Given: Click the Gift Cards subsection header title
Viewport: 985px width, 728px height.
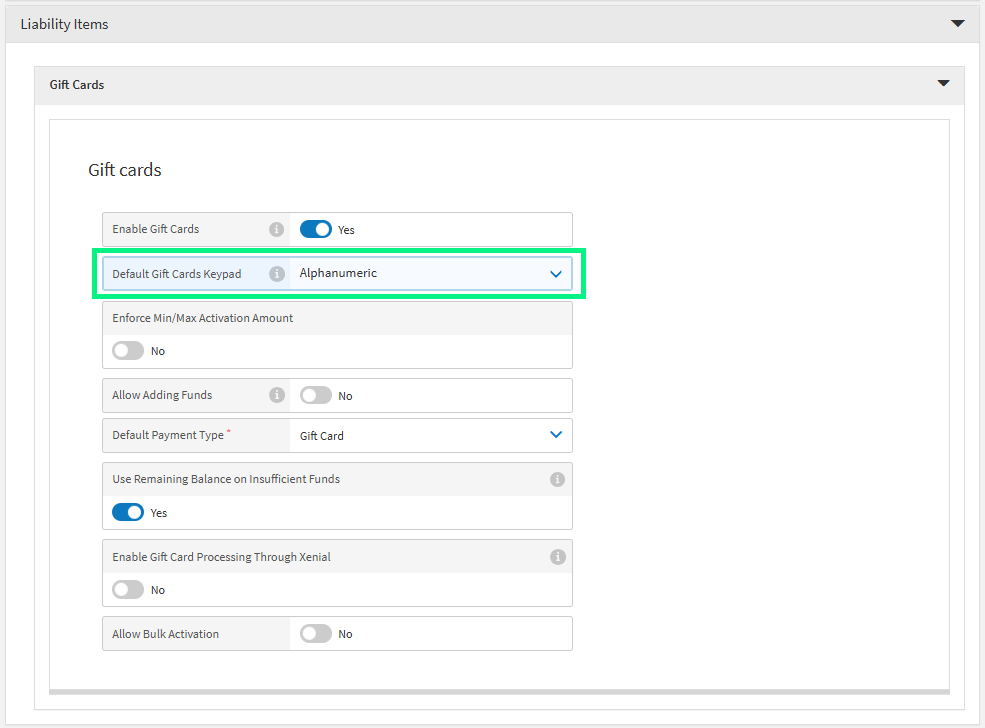Looking at the screenshot, I should 77,85.
